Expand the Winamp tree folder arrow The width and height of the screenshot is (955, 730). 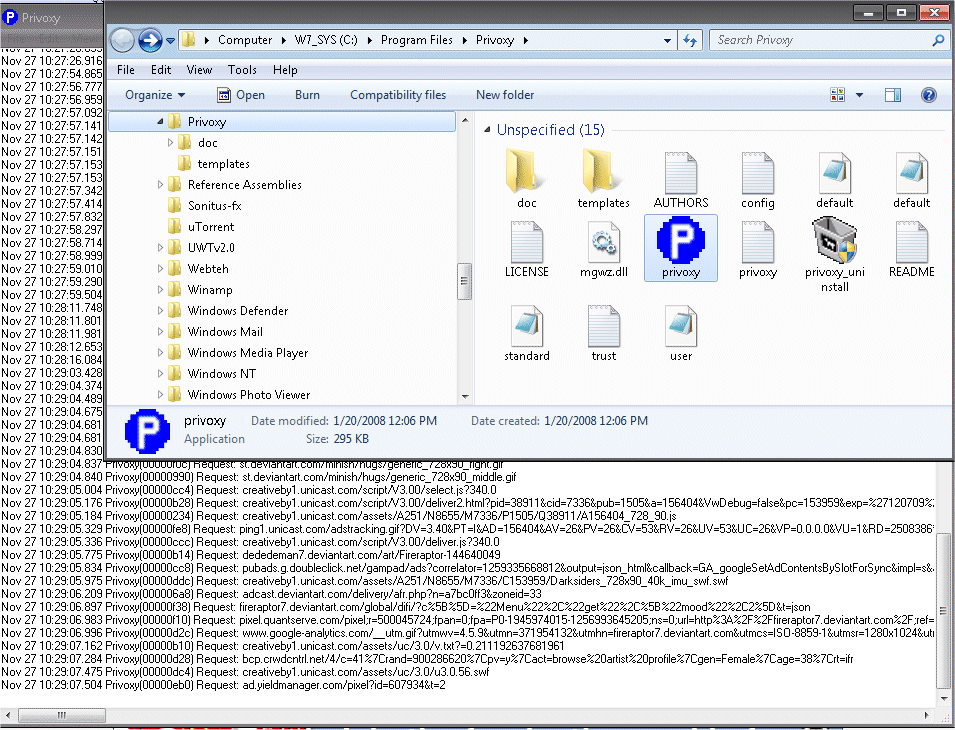click(160, 290)
